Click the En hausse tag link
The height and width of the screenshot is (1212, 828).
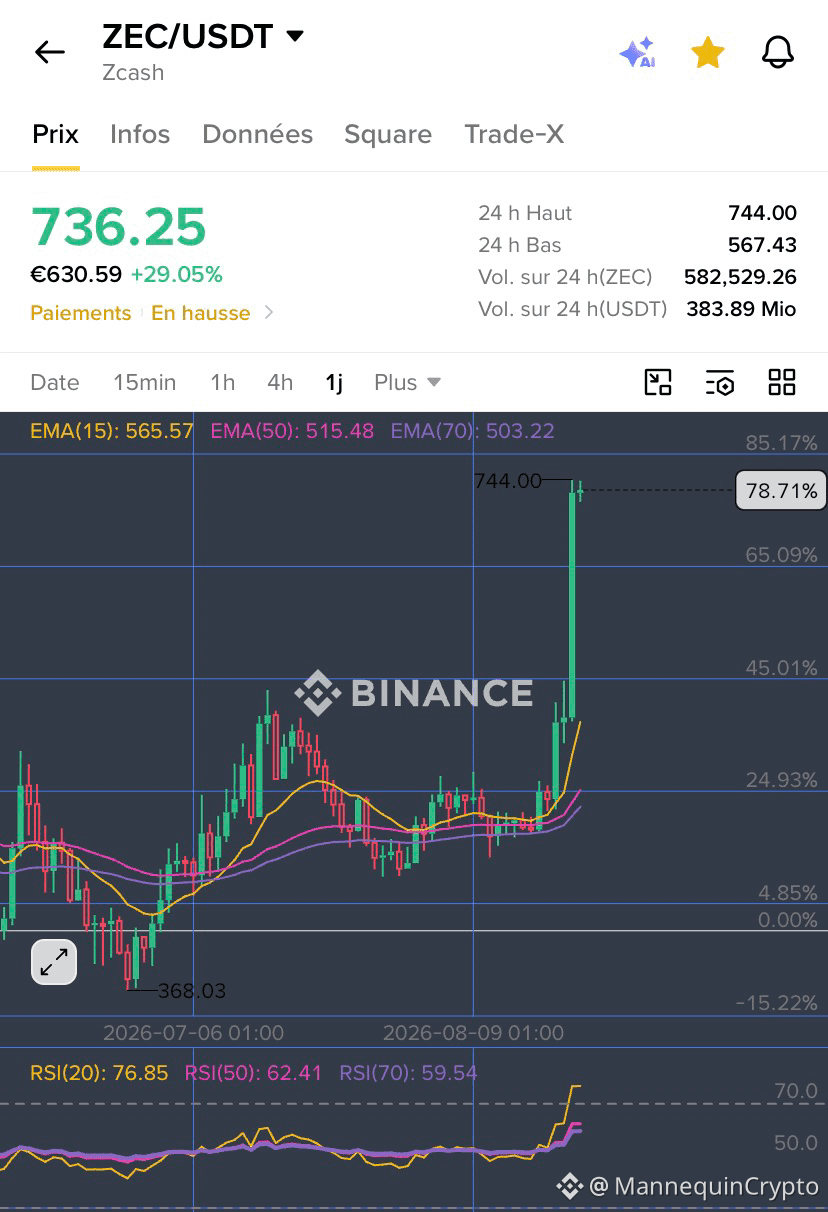pyautogui.click(x=201, y=313)
